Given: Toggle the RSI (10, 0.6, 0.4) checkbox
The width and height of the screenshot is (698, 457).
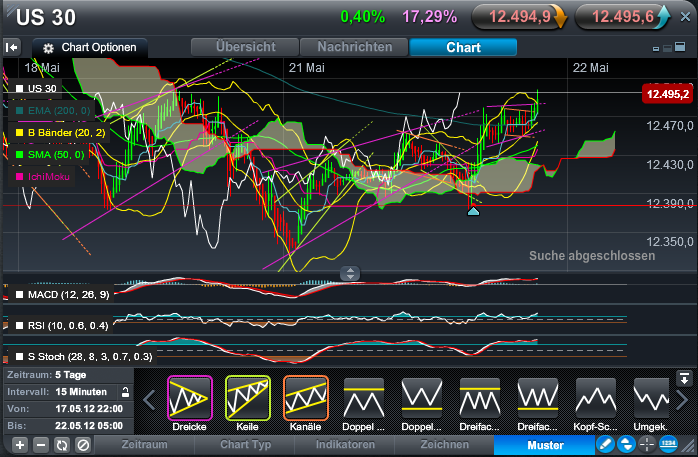Looking at the screenshot, I should (x=20, y=326).
